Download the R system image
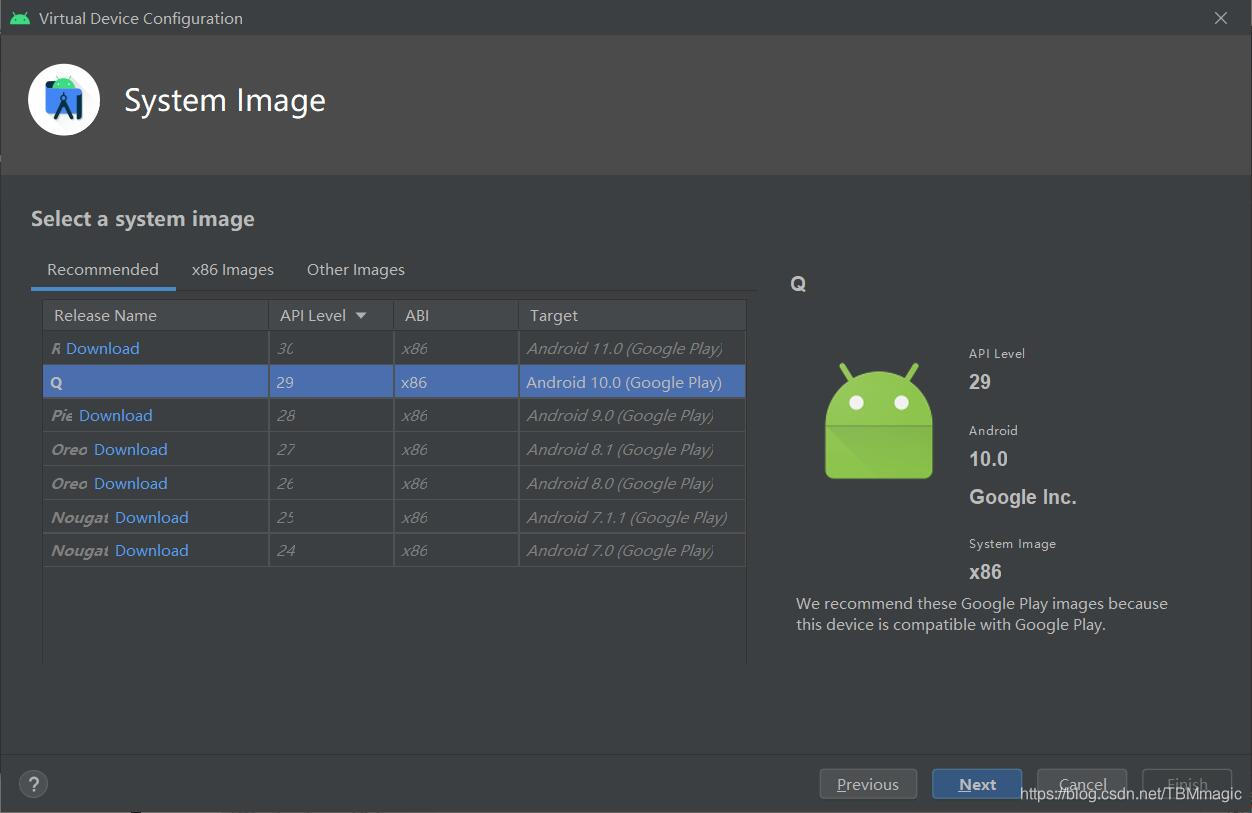This screenshot has height=813, width=1252. point(102,348)
